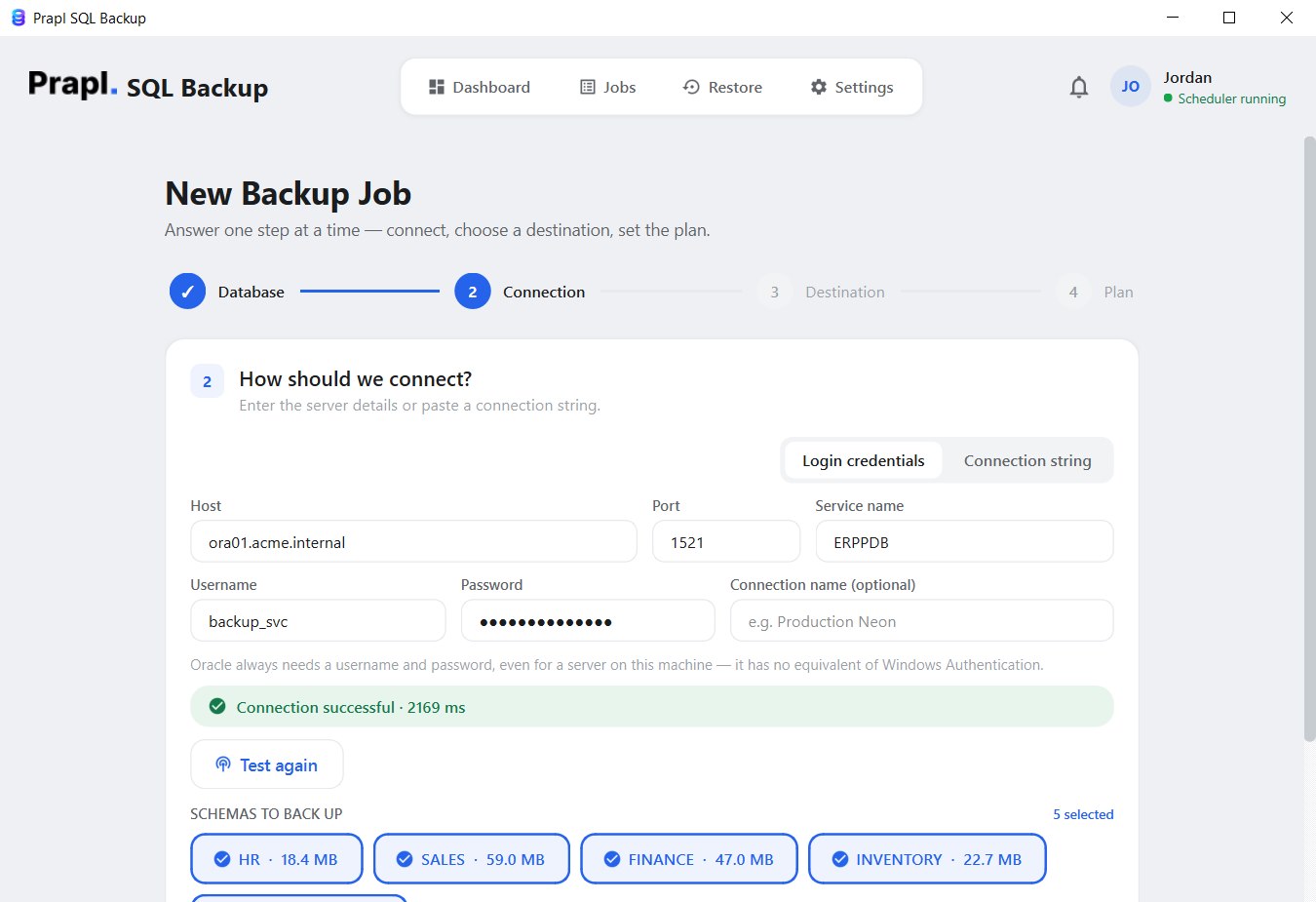Click the SQL Backup title text
This screenshot has width=1316, height=902.
coord(197,87)
